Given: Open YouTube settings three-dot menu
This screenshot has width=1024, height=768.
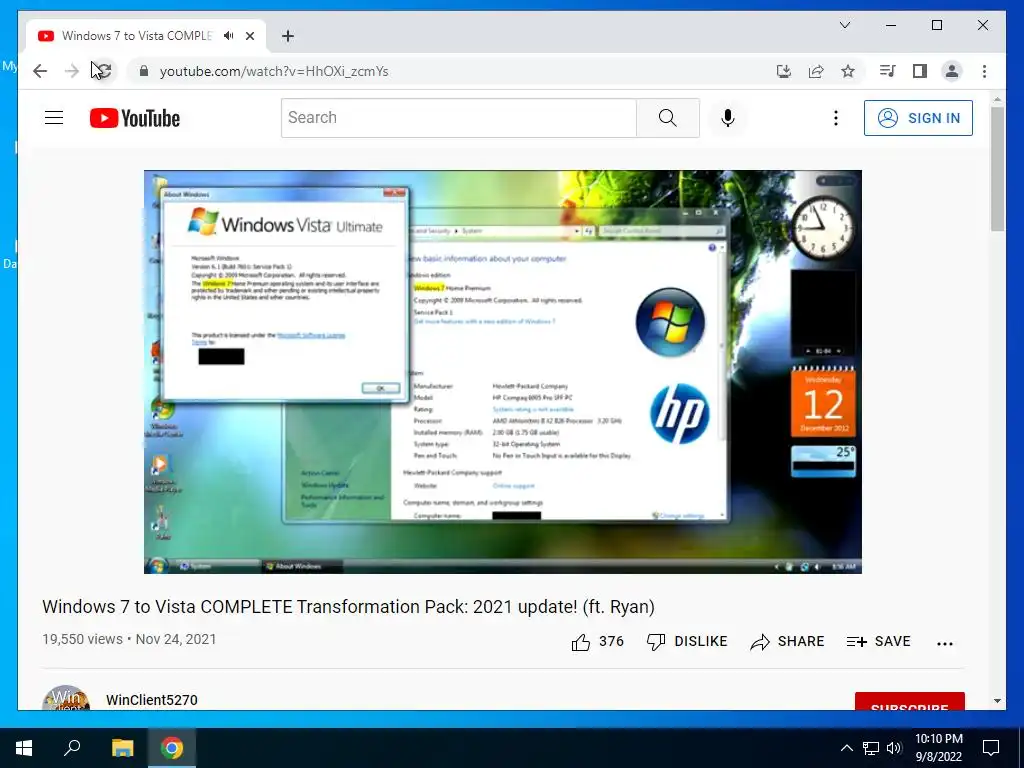Looking at the screenshot, I should point(835,118).
